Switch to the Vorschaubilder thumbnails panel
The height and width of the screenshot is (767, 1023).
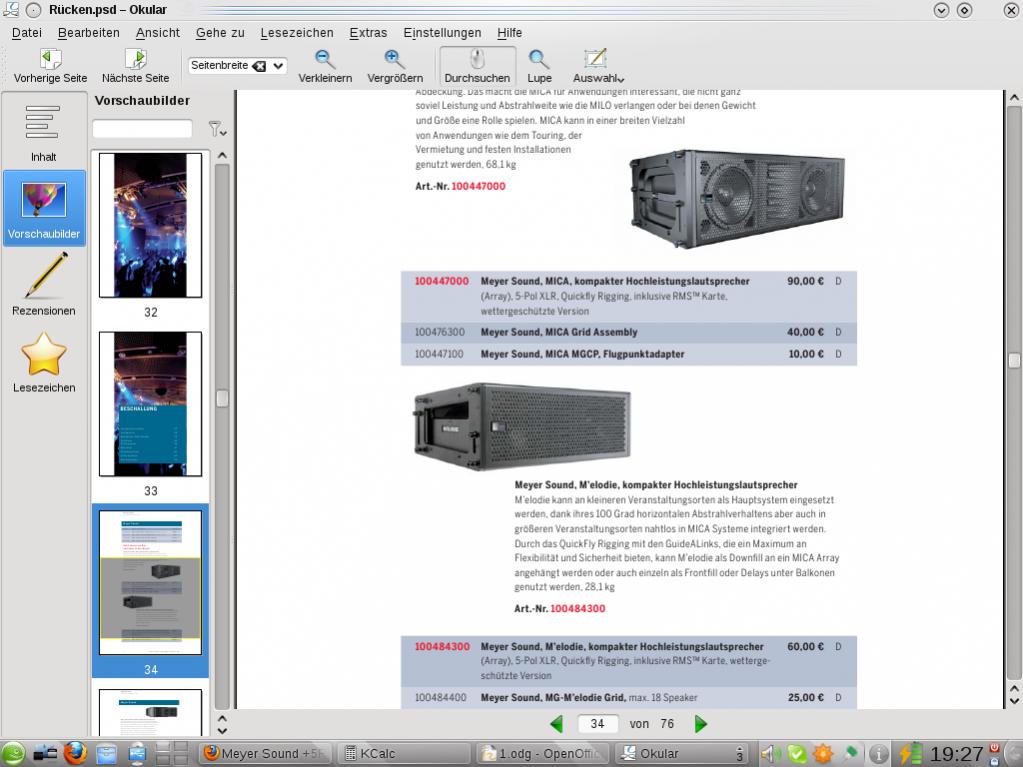point(44,207)
